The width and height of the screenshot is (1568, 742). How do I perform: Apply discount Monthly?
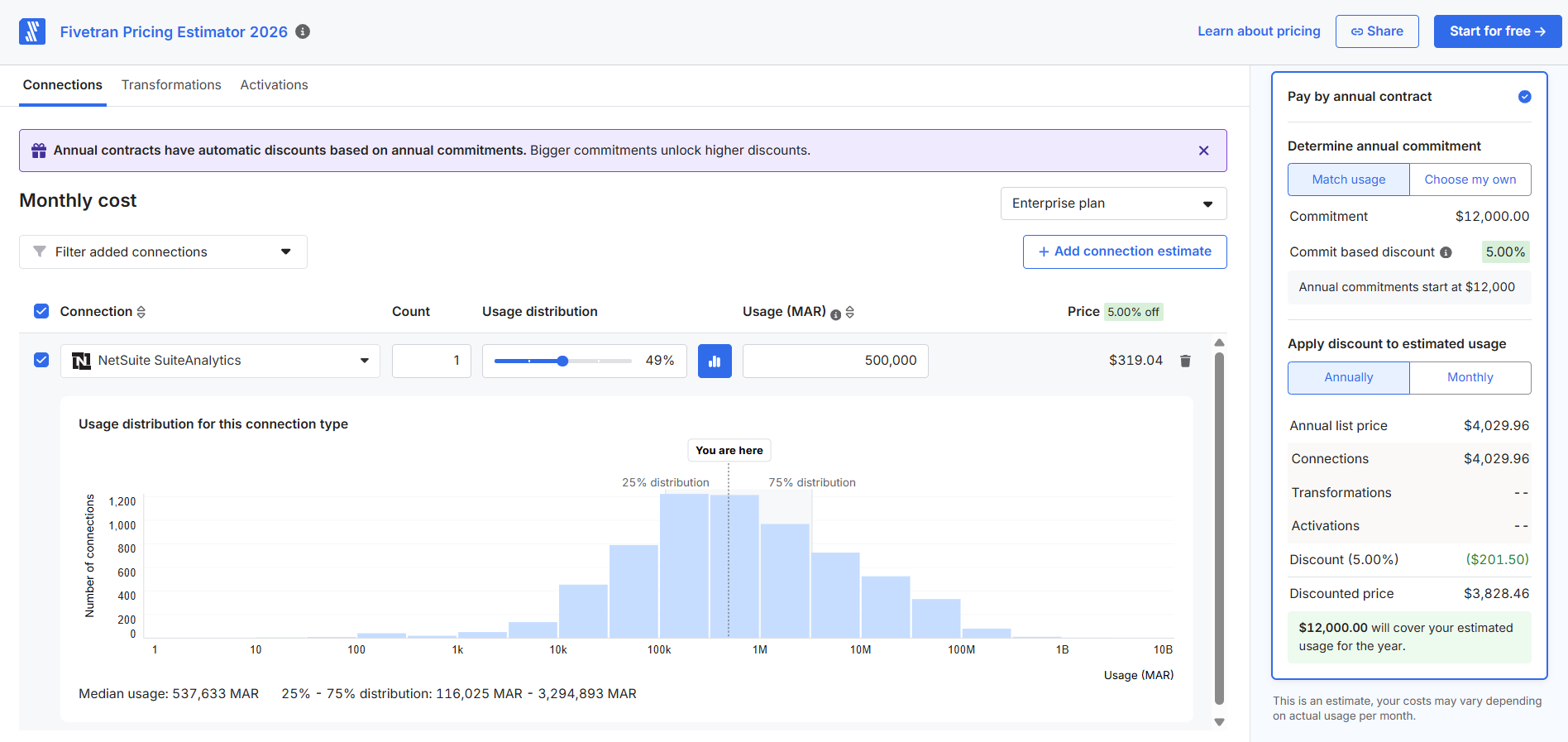click(1470, 377)
